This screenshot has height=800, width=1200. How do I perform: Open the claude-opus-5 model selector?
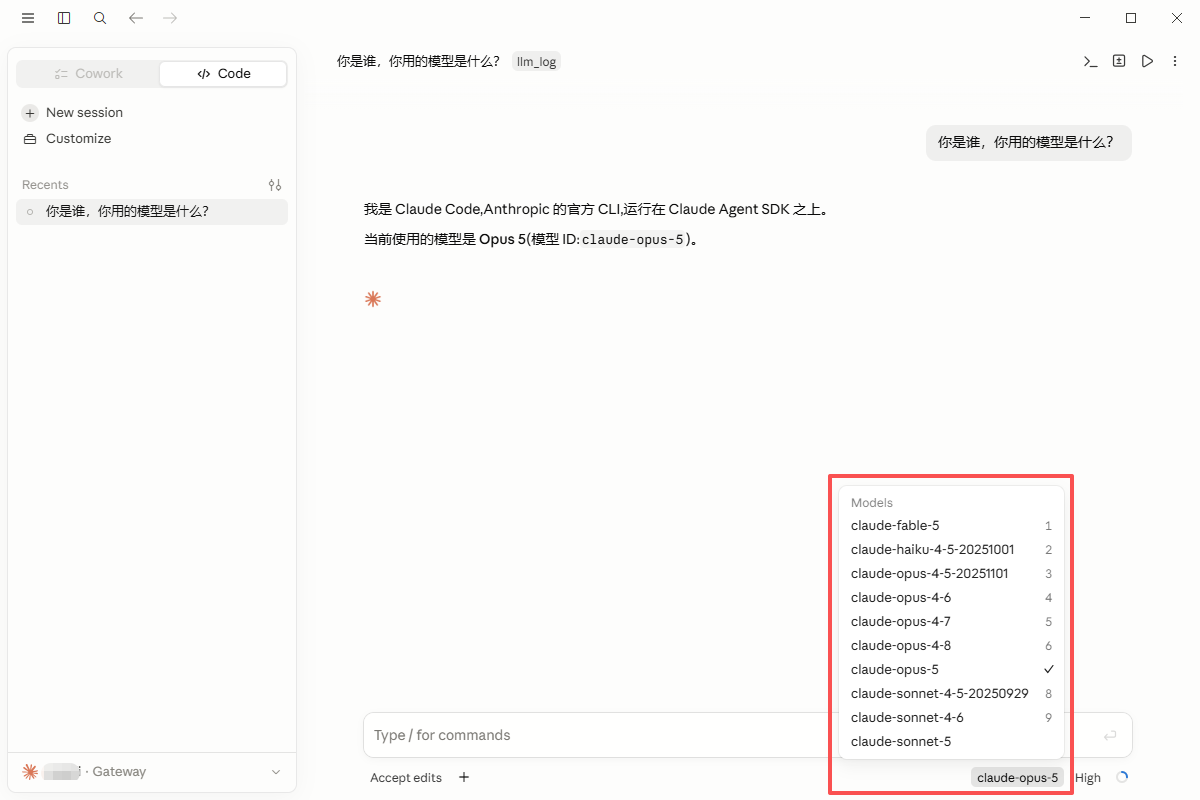point(1017,777)
